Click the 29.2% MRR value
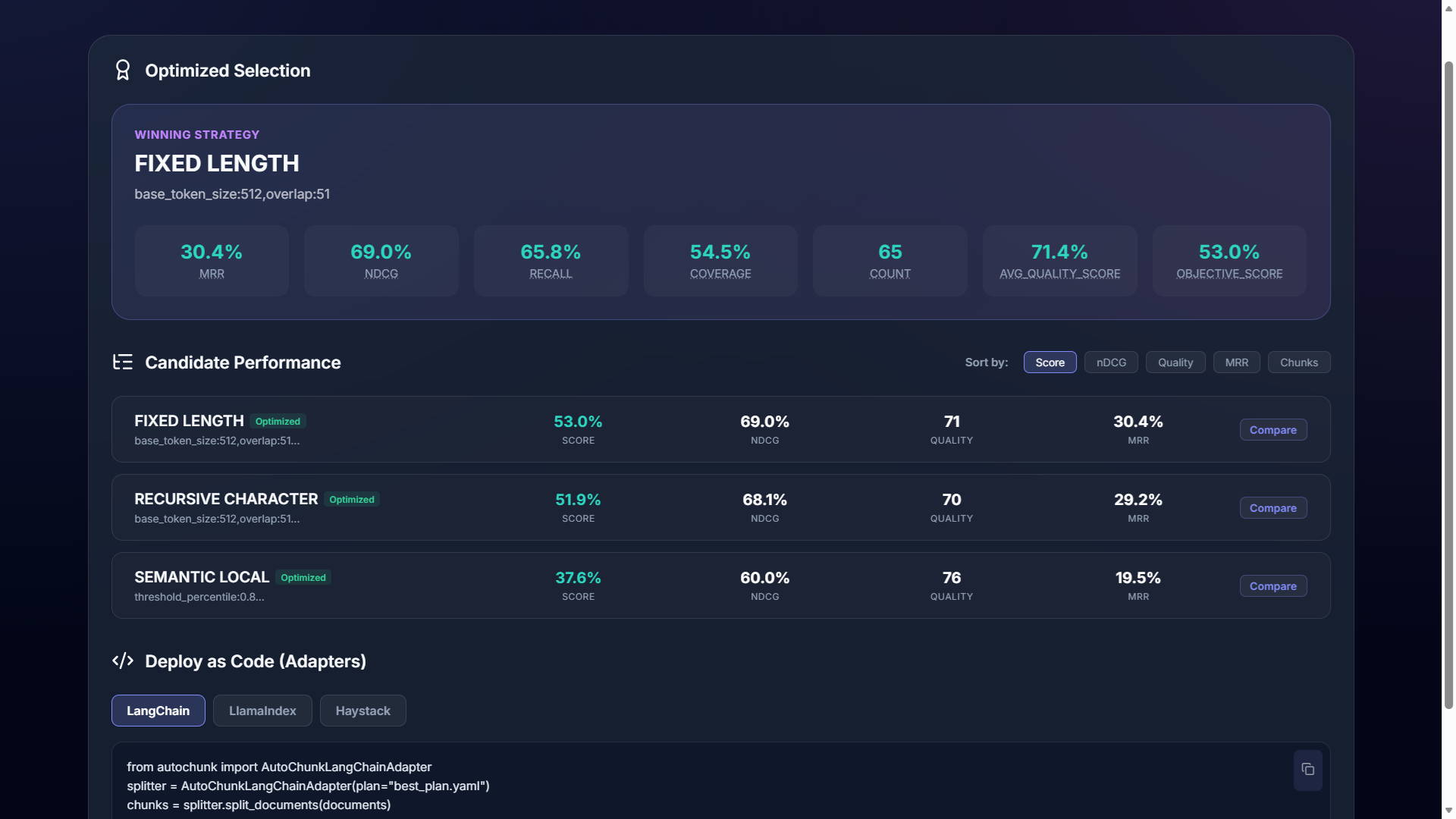1456x819 pixels. pyautogui.click(x=1137, y=500)
